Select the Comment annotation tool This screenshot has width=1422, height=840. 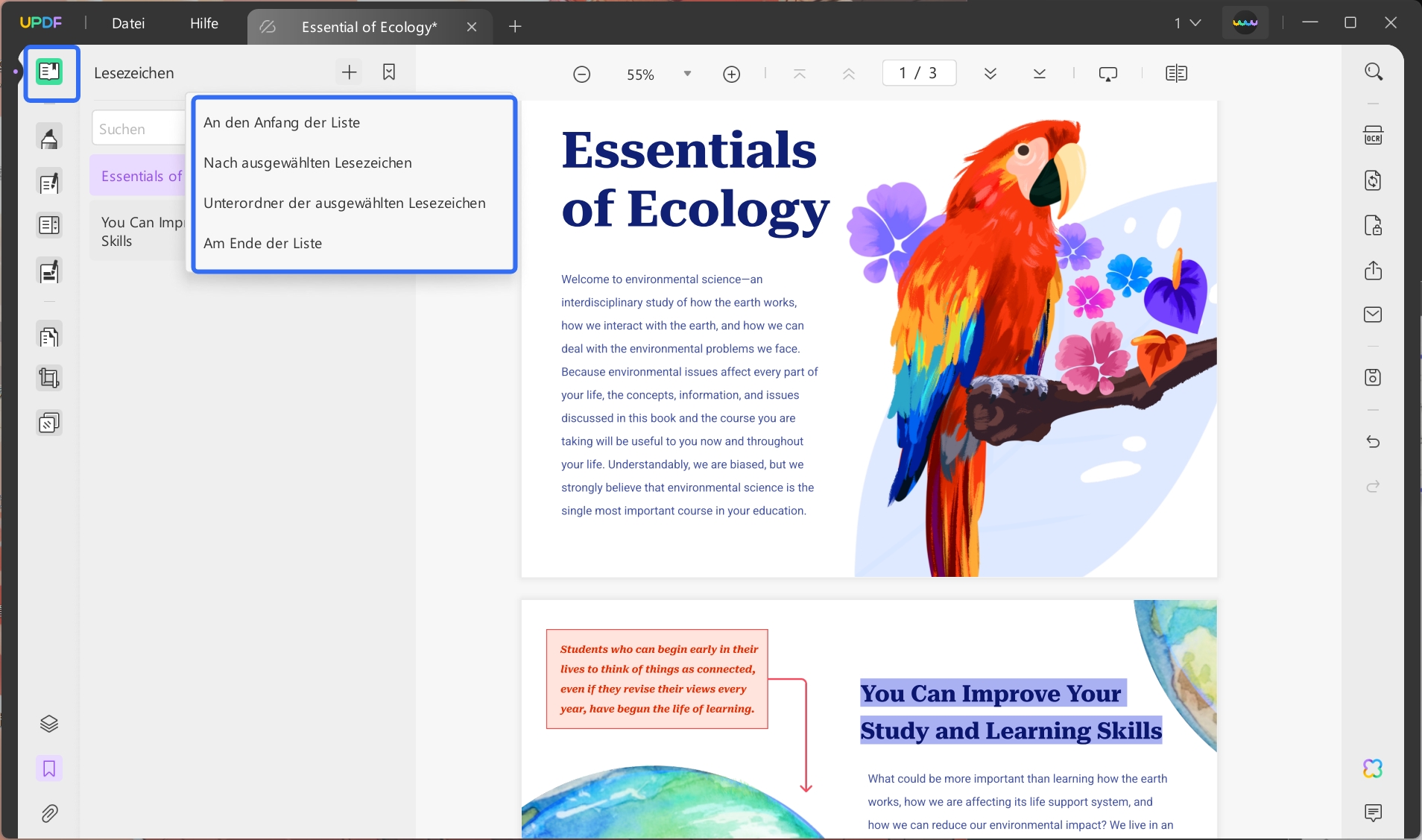coord(49,136)
